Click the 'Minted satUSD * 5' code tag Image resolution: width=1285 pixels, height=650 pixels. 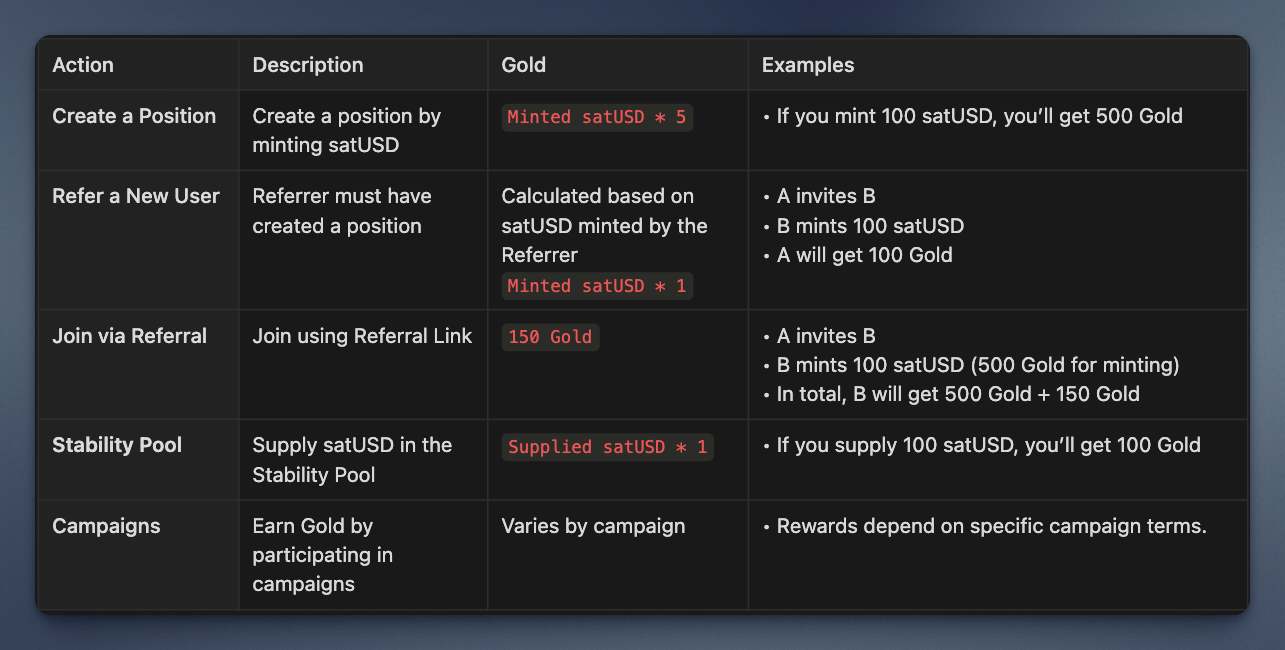click(597, 117)
